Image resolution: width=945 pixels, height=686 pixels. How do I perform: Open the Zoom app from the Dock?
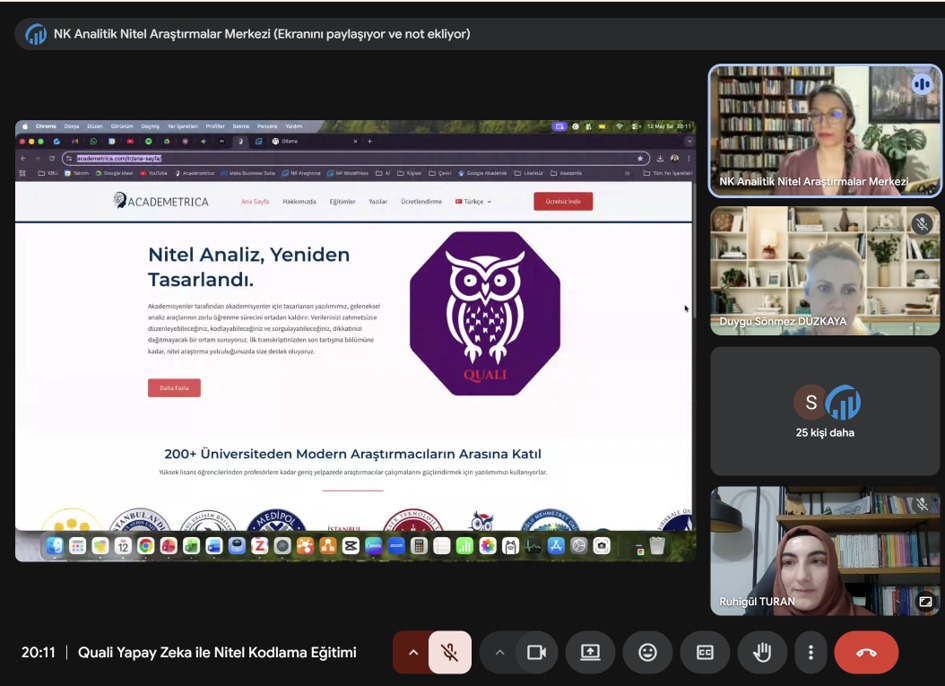click(x=397, y=546)
